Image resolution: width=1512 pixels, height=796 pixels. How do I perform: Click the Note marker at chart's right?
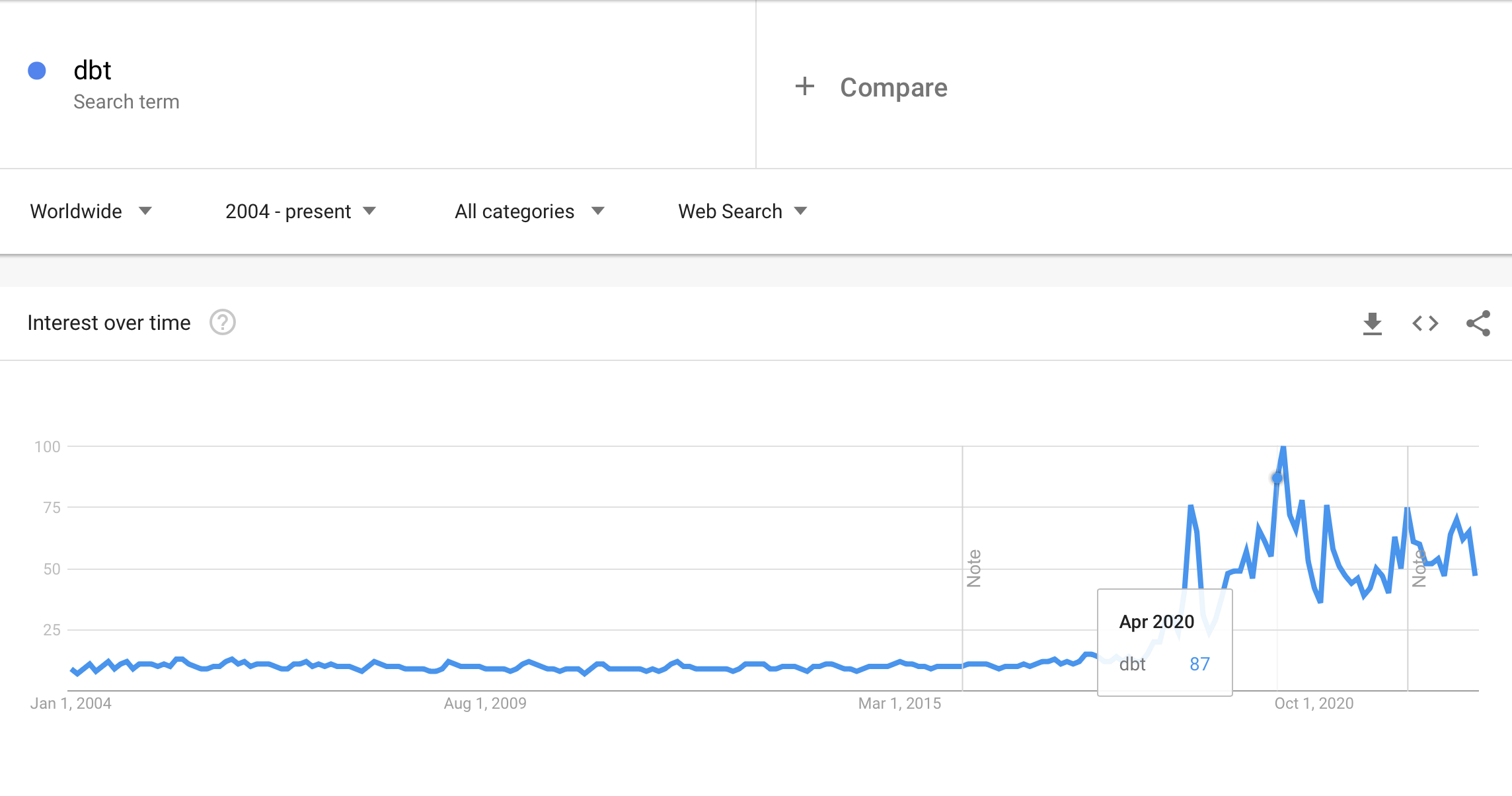[x=1418, y=569]
